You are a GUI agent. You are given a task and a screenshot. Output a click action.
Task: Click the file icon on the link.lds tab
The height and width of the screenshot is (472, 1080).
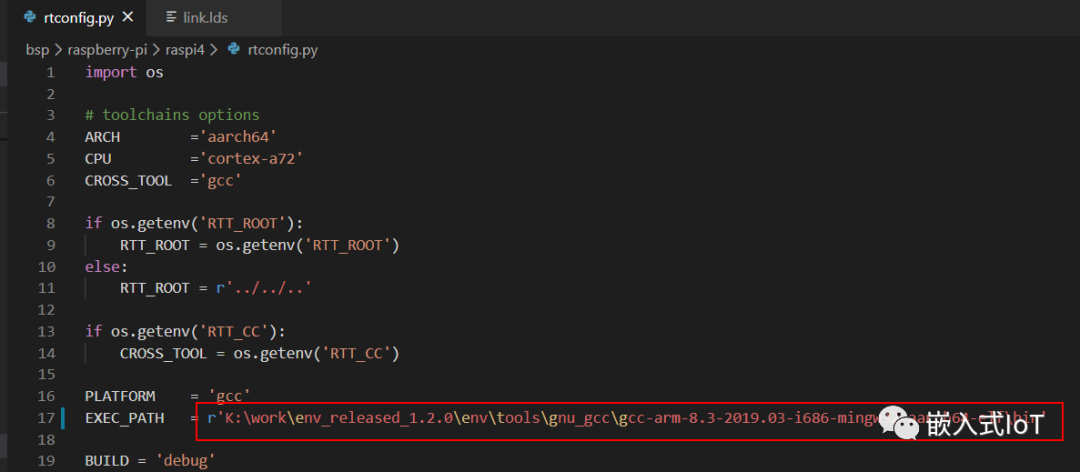[x=170, y=17]
